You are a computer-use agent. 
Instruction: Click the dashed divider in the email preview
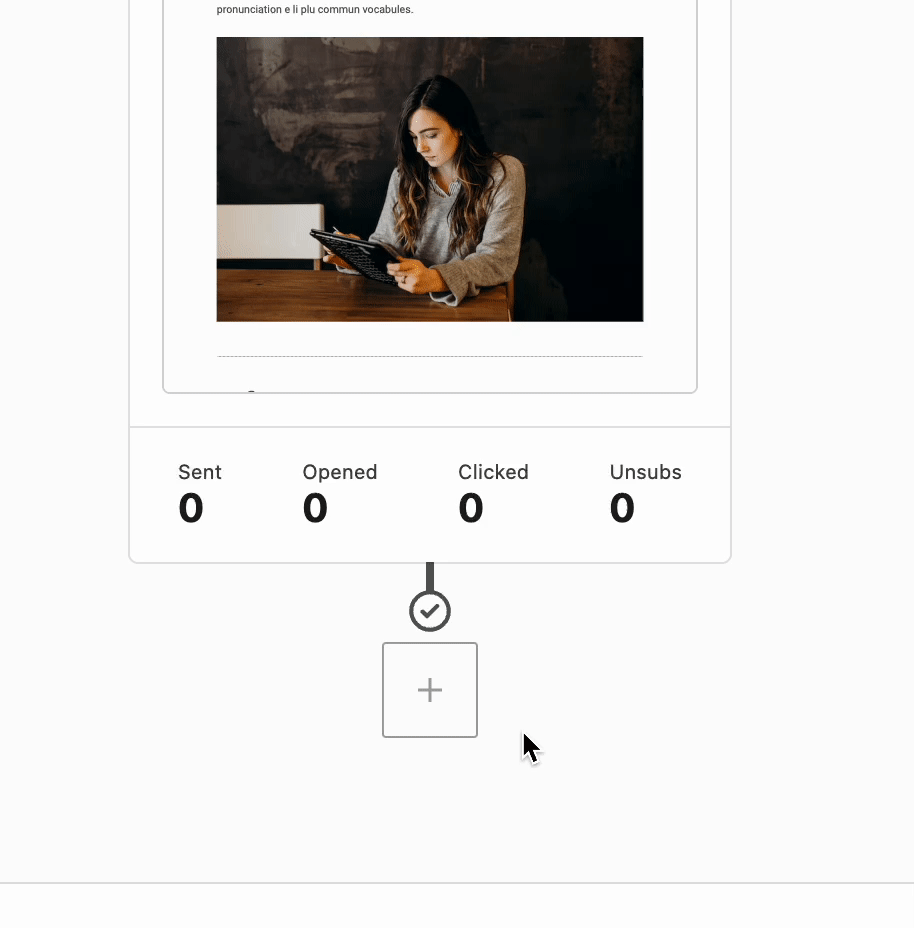[430, 356]
